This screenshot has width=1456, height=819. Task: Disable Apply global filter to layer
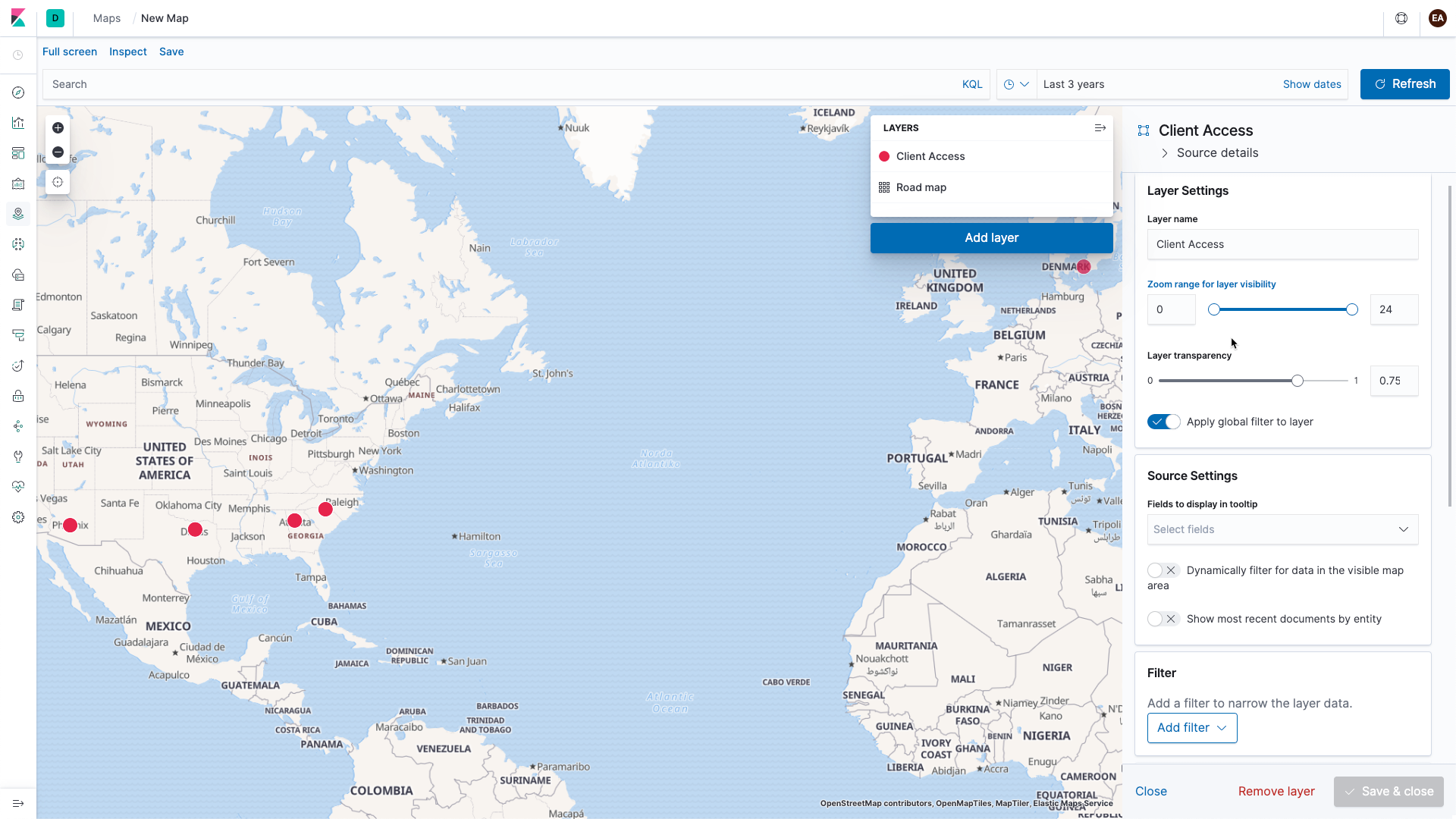[x=1163, y=422]
